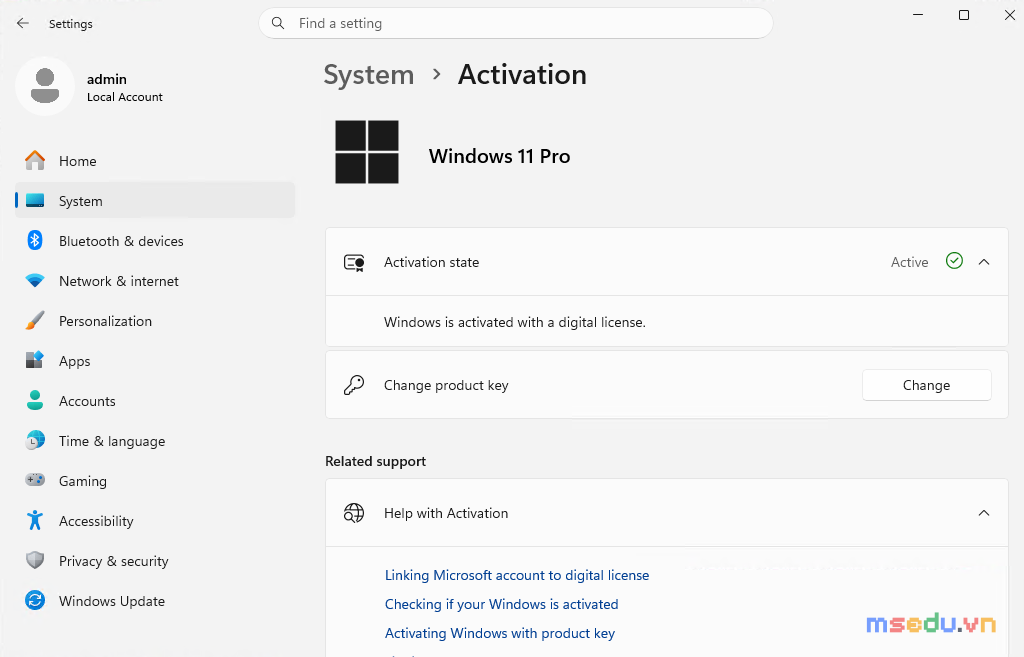Click the Help with Activation globe icon
The height and width of the screenshot is (657, 1024).
(x=354, y=513)
